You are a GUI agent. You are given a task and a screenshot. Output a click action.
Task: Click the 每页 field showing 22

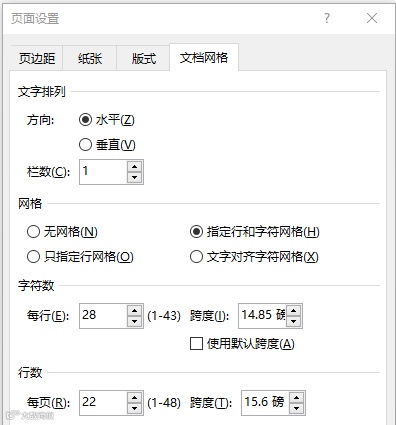(x=103, y=403)
